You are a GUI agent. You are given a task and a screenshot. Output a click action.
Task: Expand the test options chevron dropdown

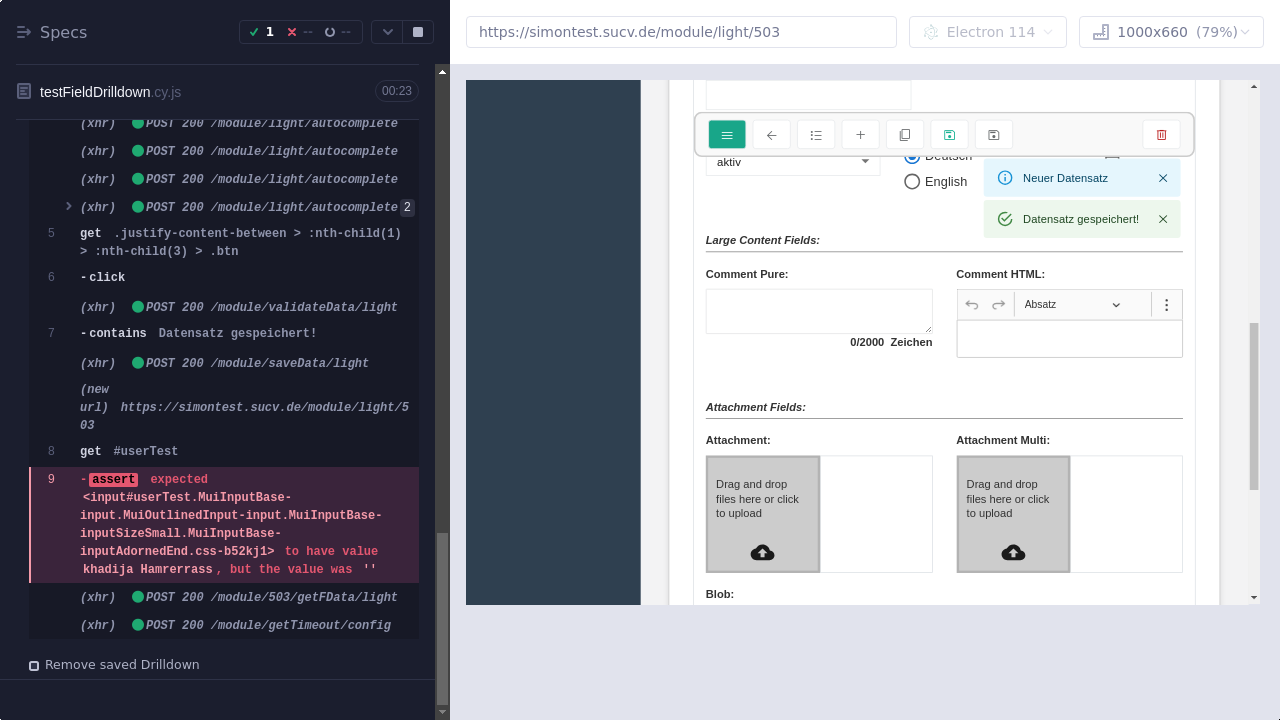388,32
